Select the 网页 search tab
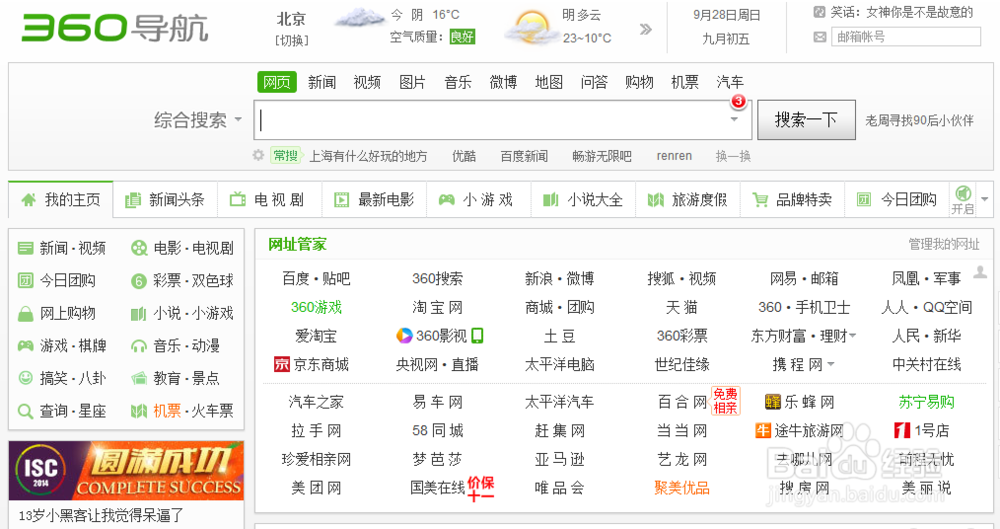The height and width of the screenshot is (529, 1000). coord(277,82)
